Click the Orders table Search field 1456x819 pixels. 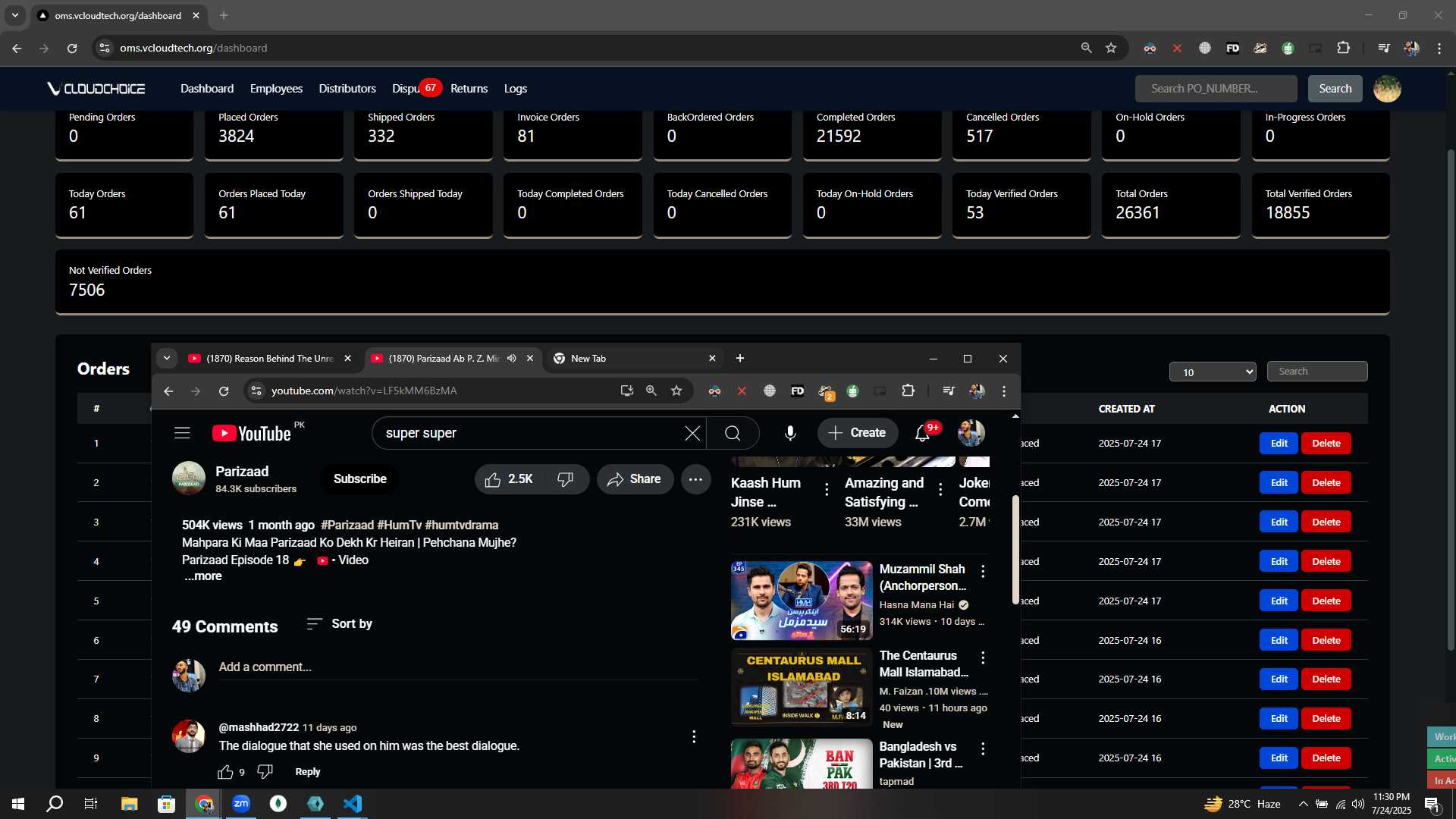pyautogui.click(x=1317, y=372)
